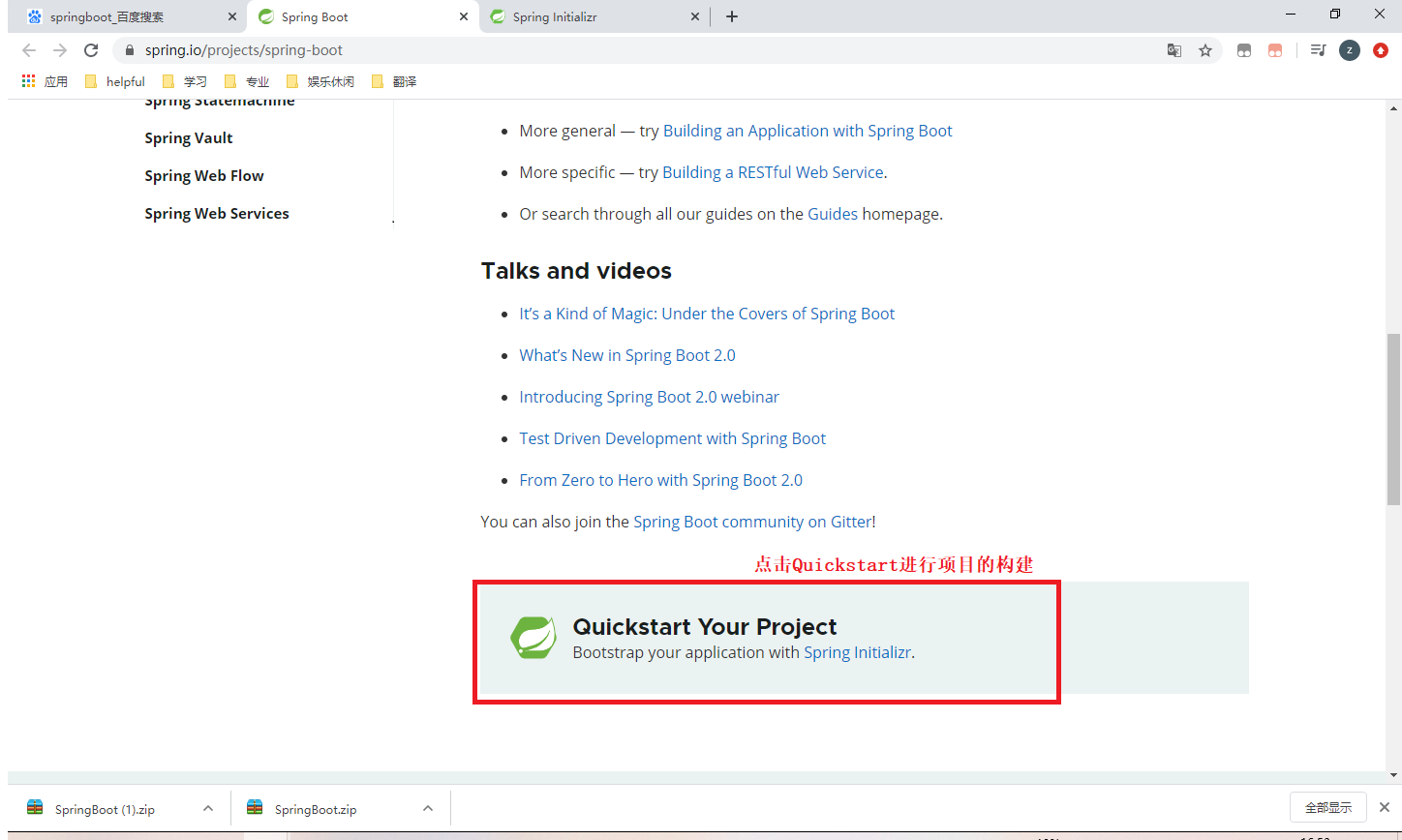Click the Quickstart Your Project heading
Viewport: 1402px width, 840px height.
coord(705,626)
